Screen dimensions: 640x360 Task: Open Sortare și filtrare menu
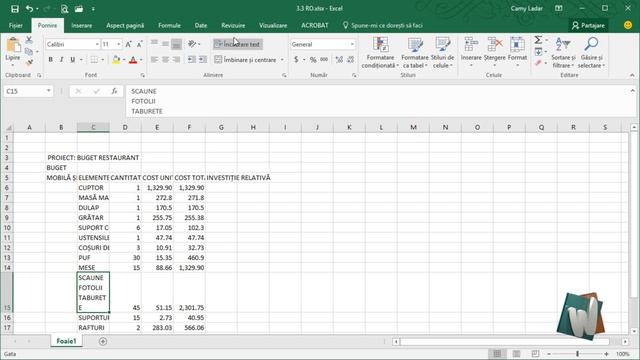click(x=563, y=52)
